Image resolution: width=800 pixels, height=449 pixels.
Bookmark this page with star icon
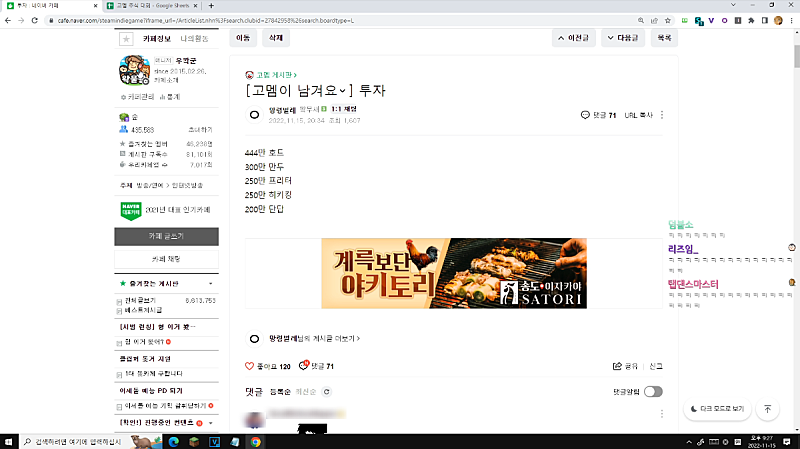coord(667,20)
